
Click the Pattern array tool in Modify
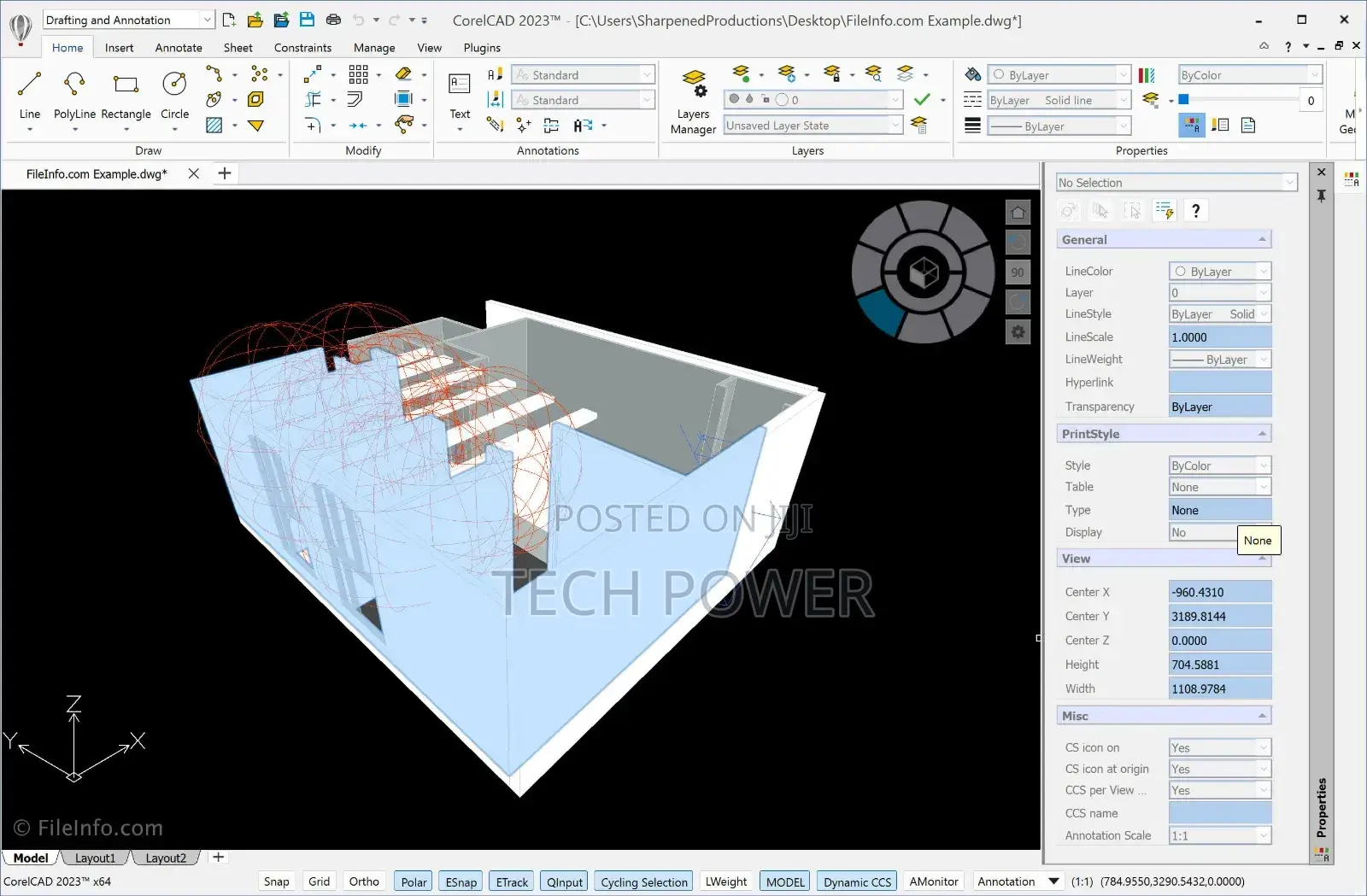tap(358, 74)
